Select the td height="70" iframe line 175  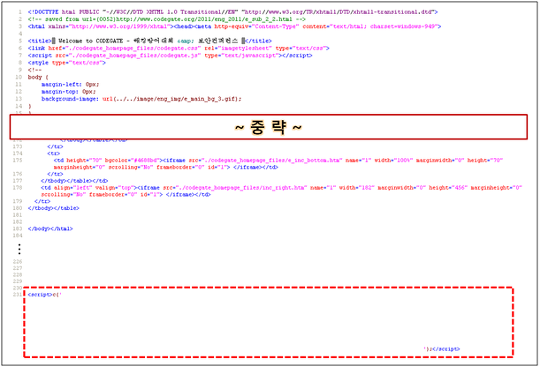click(279, 160)
